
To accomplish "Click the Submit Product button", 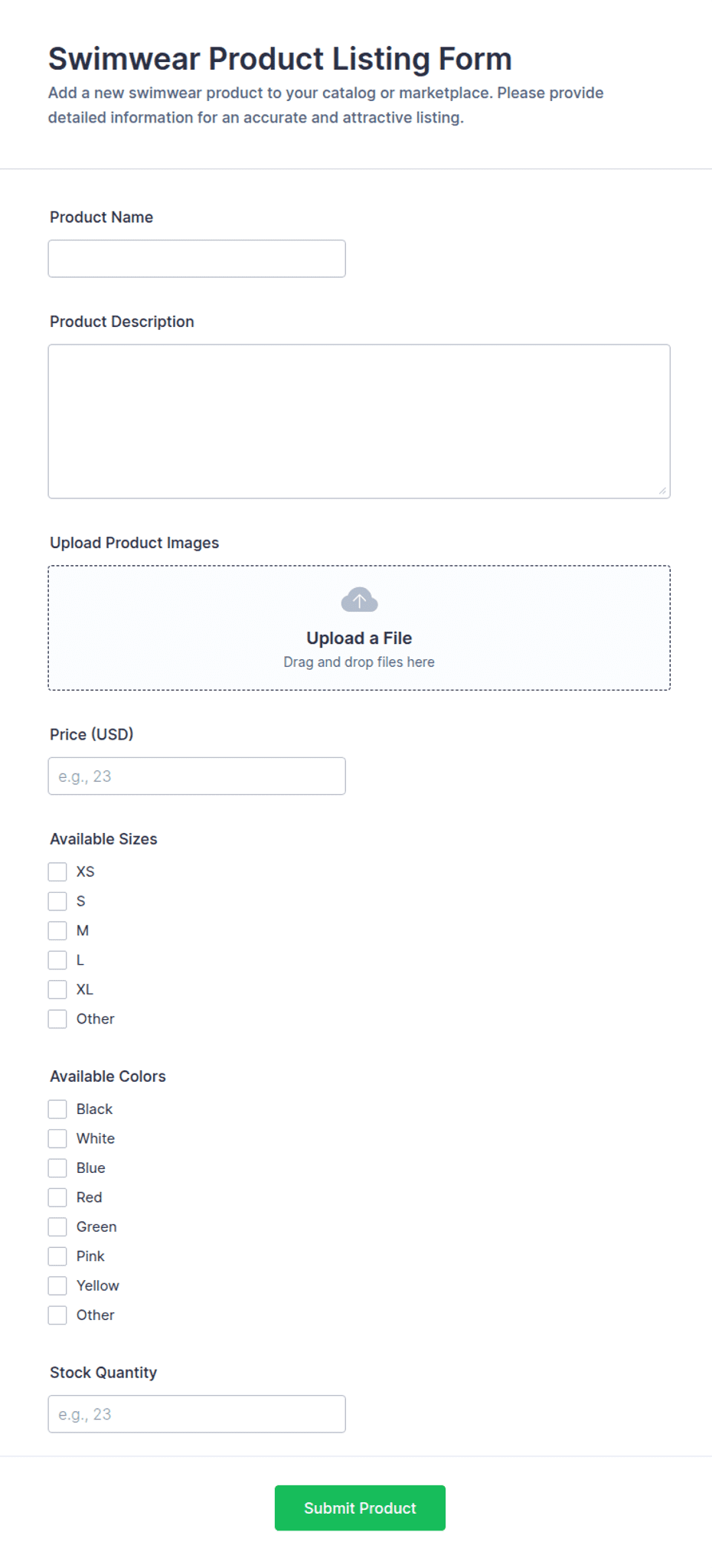I will [x=360, y=1508].
